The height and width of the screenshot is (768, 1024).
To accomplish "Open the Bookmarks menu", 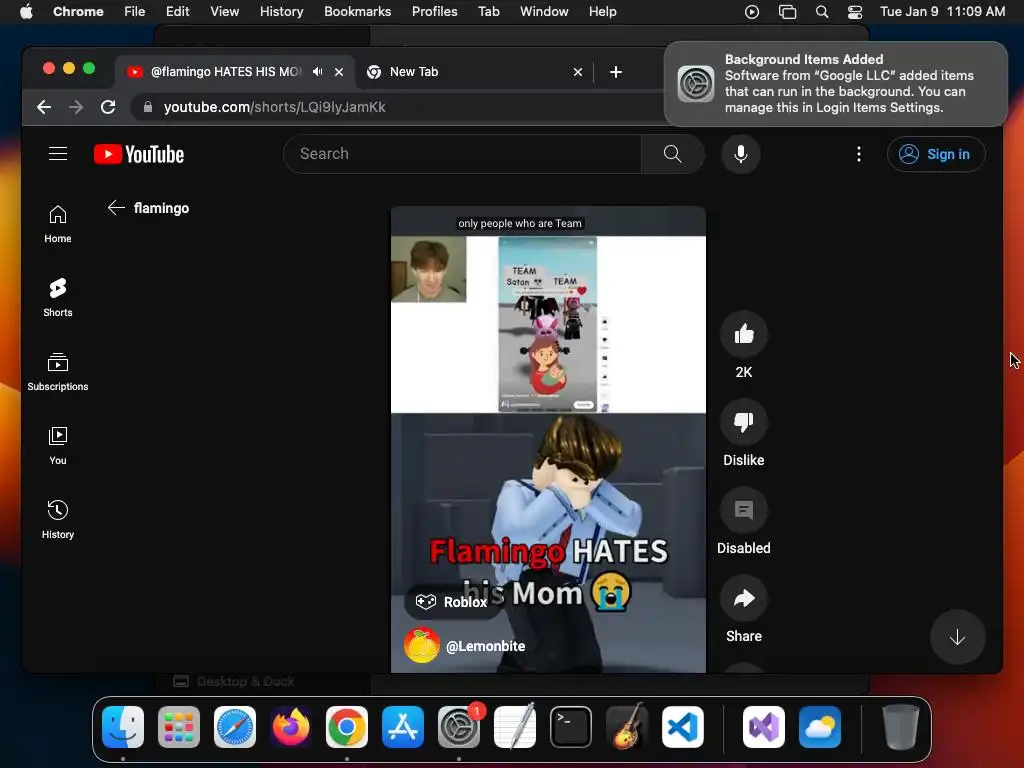I will point(357,12).
